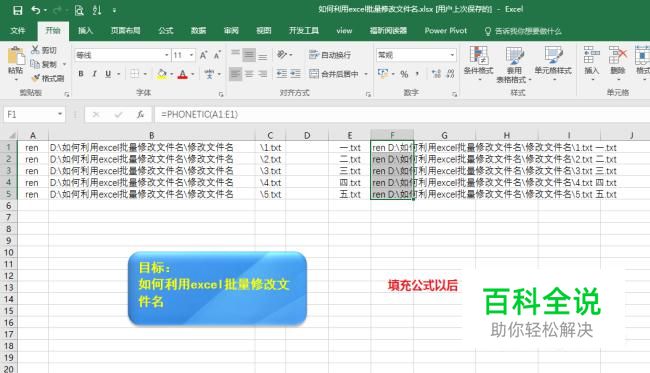
Task: Align text left
Action: coord(235,74)
